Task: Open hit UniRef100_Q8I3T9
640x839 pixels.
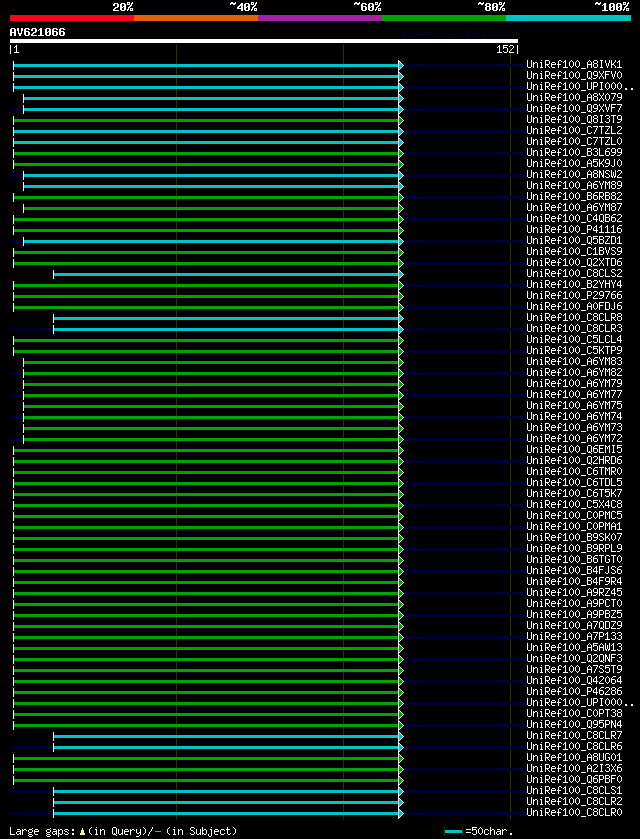Action: click(x=575, y=119)
